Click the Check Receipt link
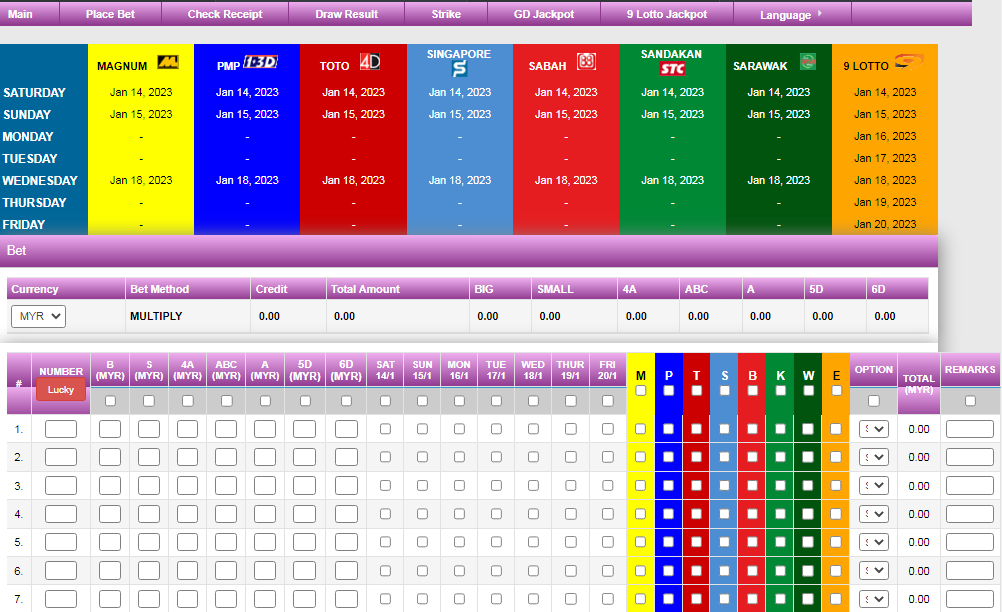 225,14
